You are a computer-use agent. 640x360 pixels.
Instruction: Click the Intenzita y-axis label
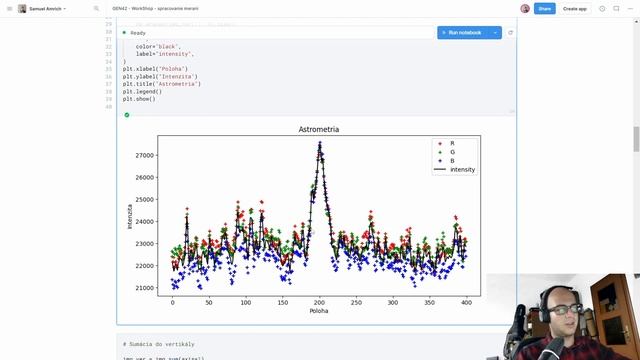(130, 216)
